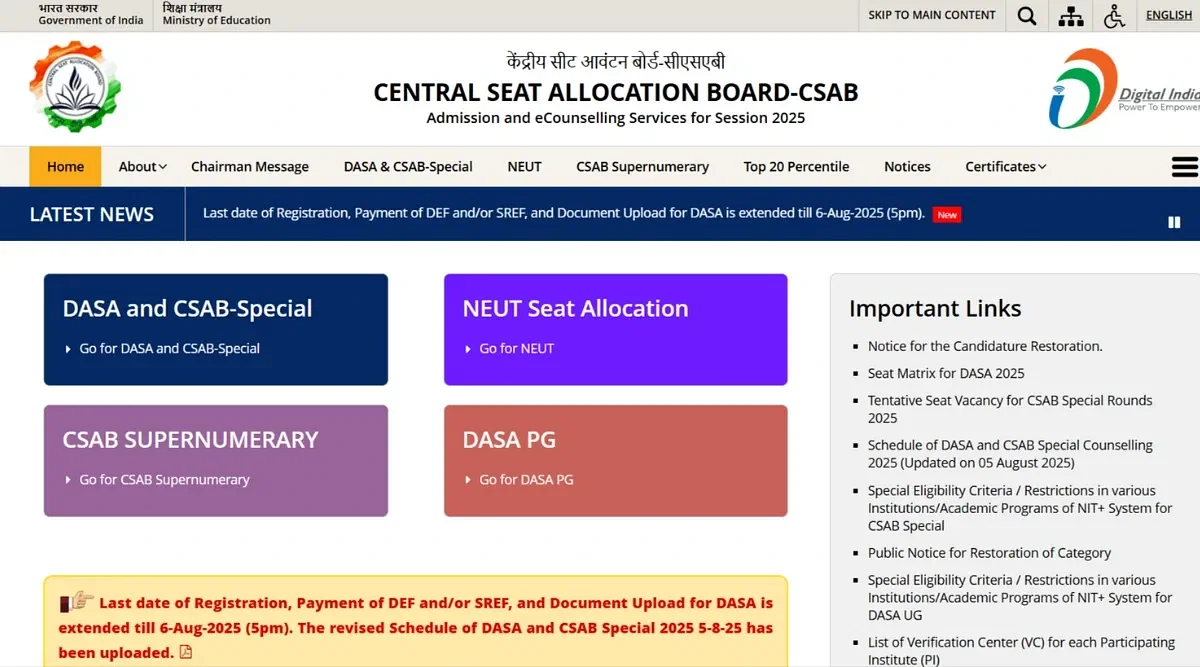
Task: Pause the latest news ticker
Action: click(1174, 222)
